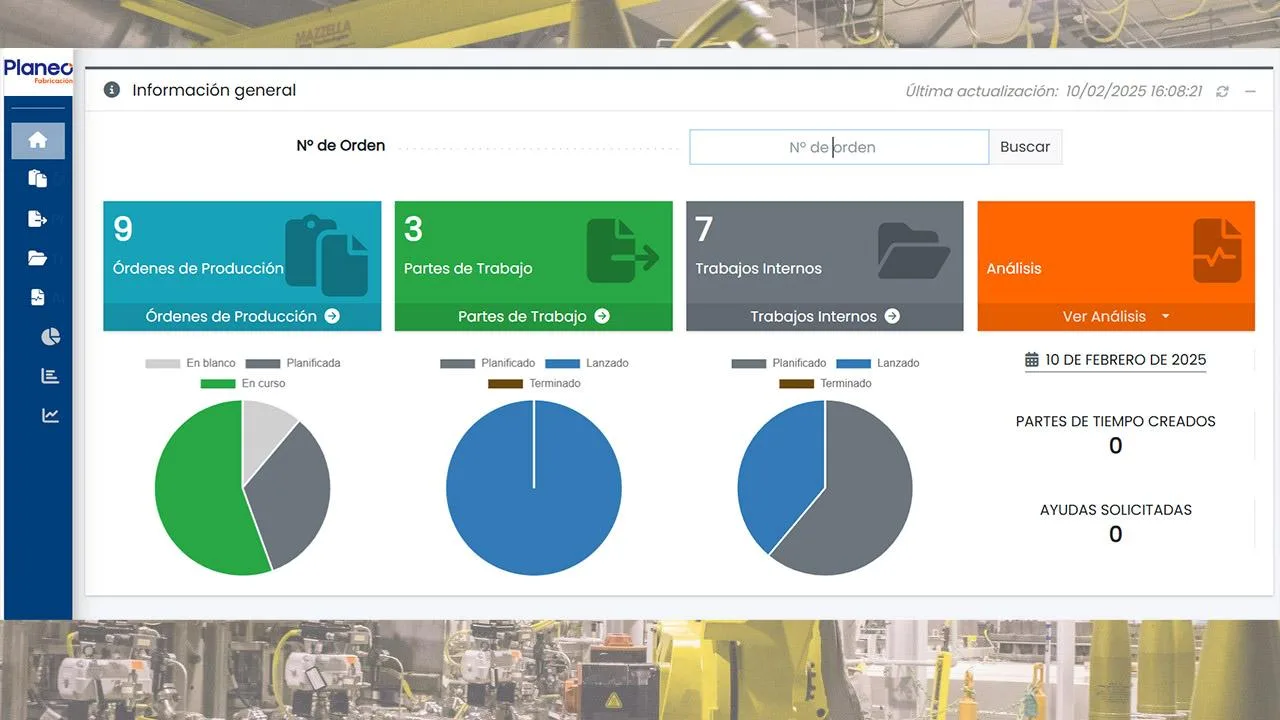Open the Trabajos Internos footer link
The image size is (1280, 720).
pyautogui.click(x=825, y=316)
